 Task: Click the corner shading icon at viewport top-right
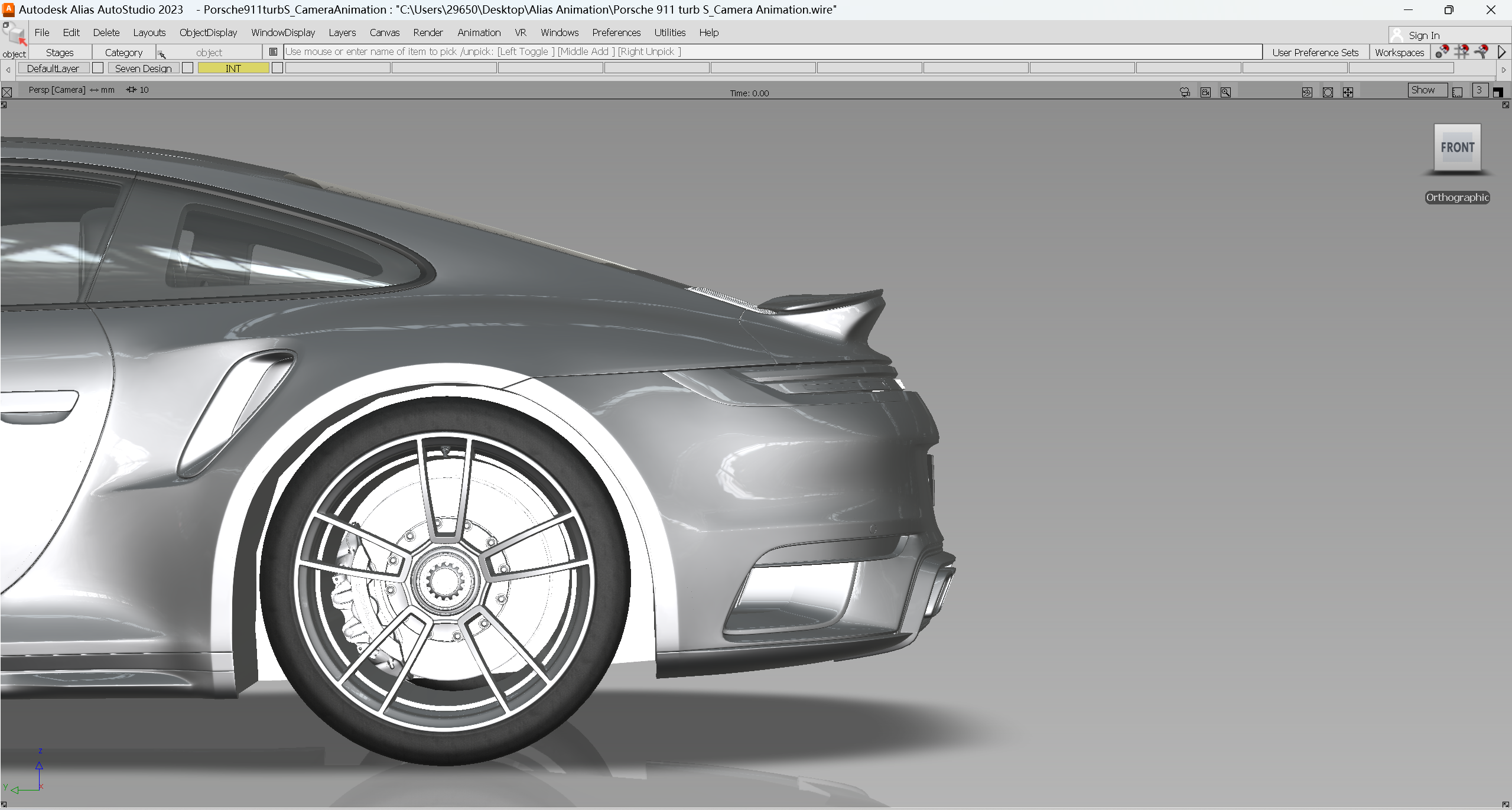tap(1498, 92)
